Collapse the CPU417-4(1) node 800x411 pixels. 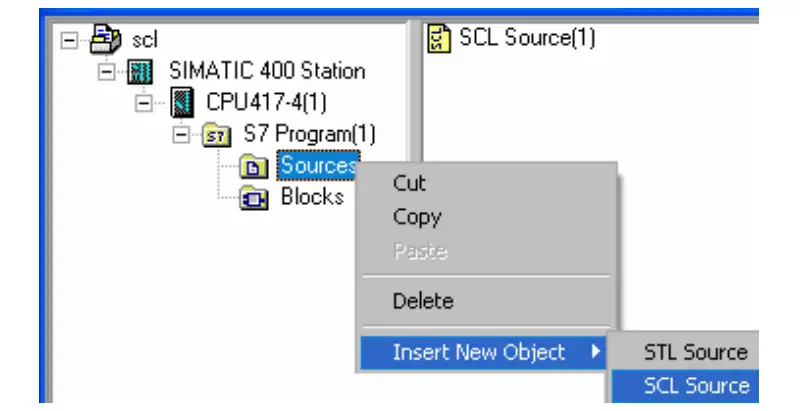[x=144, y=104]
